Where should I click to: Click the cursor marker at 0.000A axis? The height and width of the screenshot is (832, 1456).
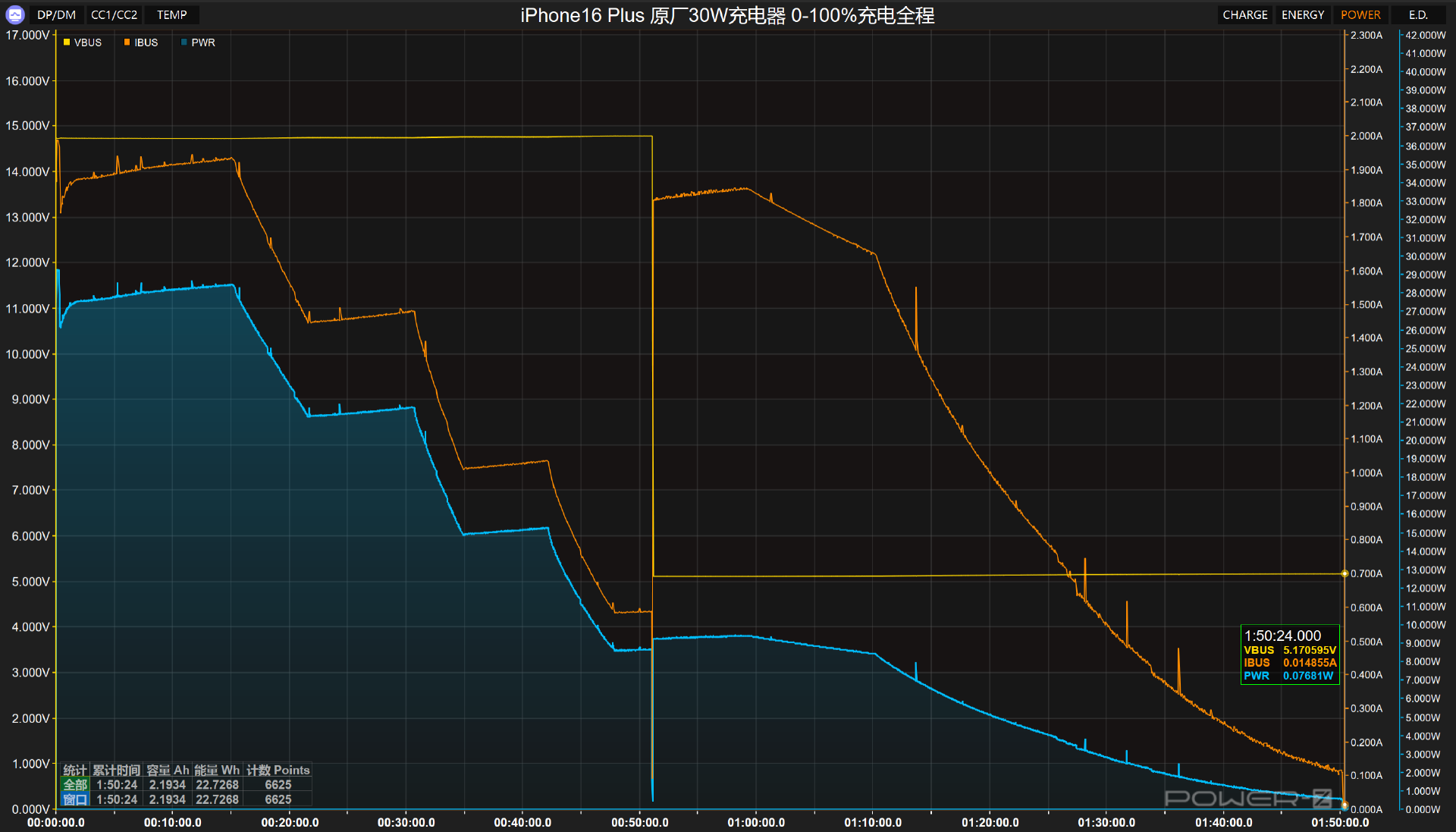(1345, 805)
